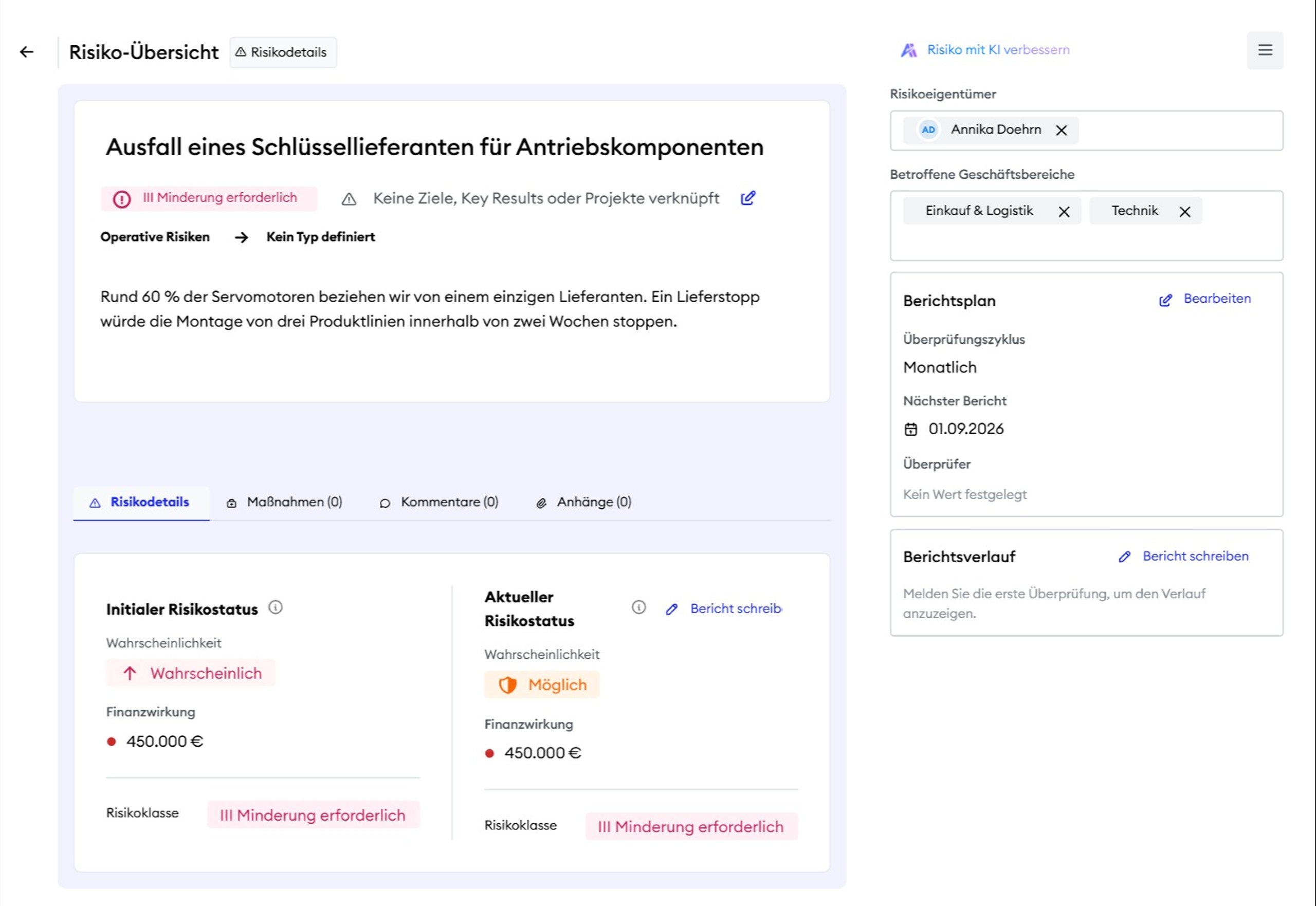This screenshot has width=1316, height=906.
Task: Click the Möglich probability badge
Action: pyautogui.click(x=542, y=685)
